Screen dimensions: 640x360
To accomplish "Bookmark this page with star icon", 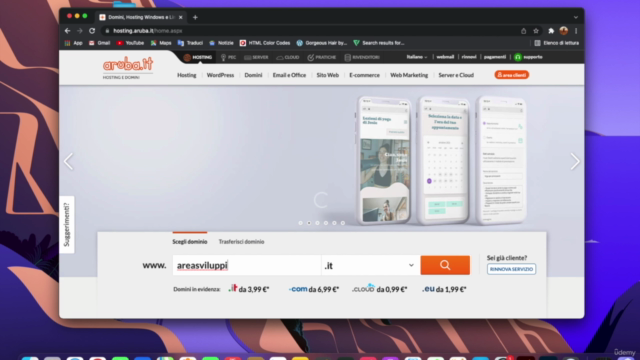I will point(536,31).
